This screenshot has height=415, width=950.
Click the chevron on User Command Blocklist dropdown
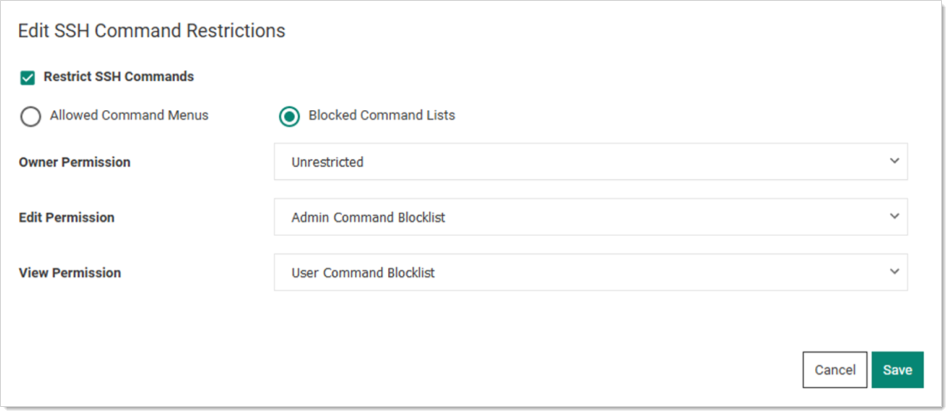click(894, 271)
